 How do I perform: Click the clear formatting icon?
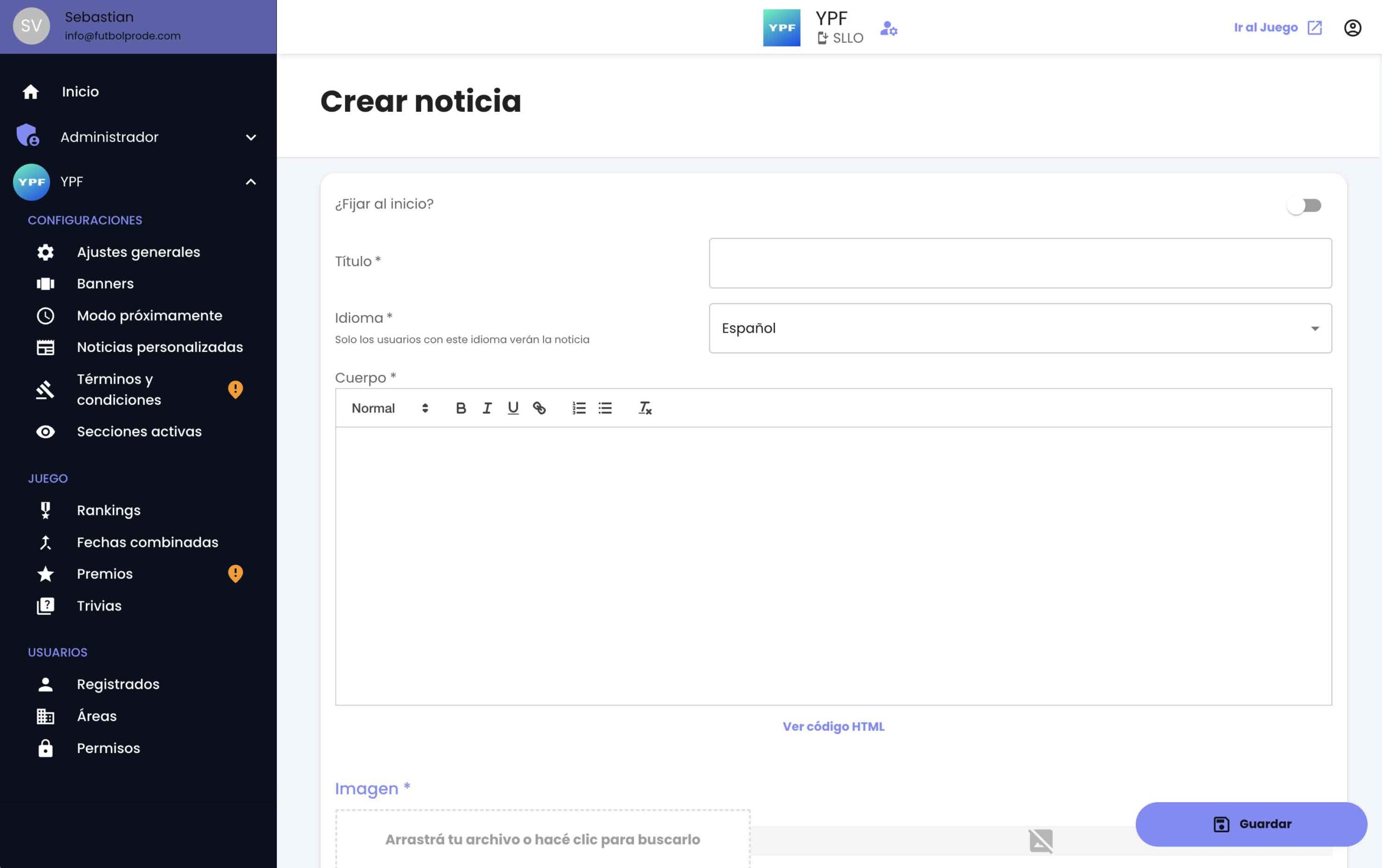coord(645,408)
